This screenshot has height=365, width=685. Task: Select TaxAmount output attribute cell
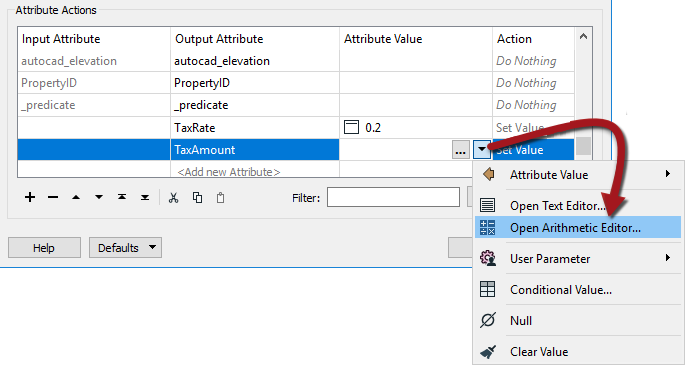(255, 150)
